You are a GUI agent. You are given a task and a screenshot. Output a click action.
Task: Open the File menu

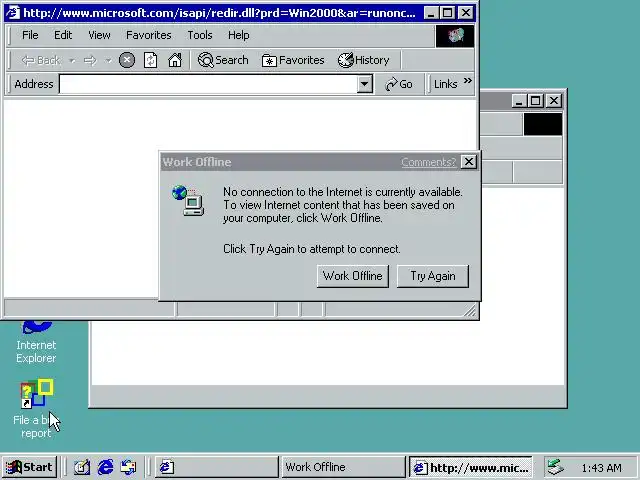[30, 35]
